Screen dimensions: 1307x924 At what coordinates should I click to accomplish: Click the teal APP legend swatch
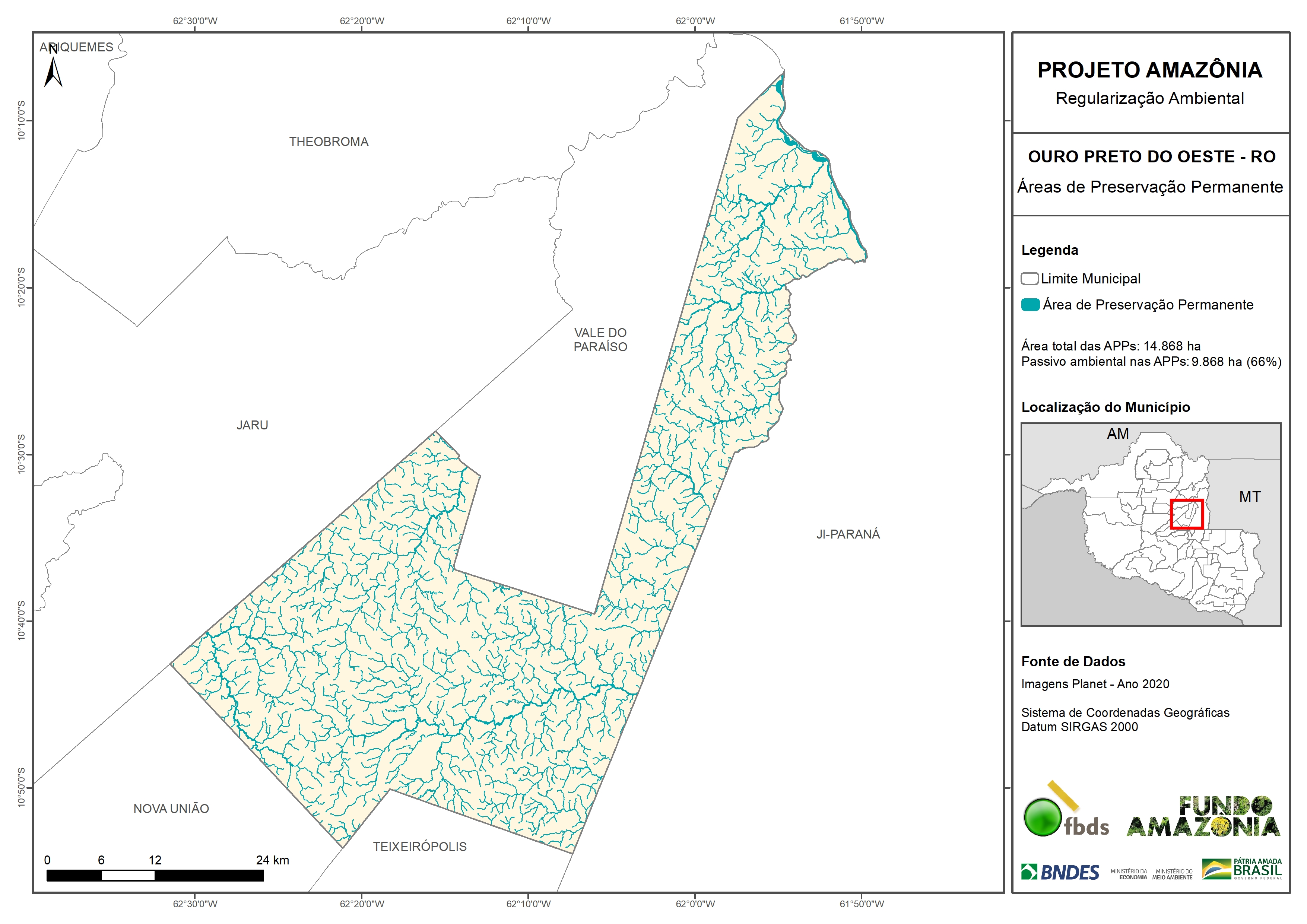pyautogui.click(x=1030, y=305)
